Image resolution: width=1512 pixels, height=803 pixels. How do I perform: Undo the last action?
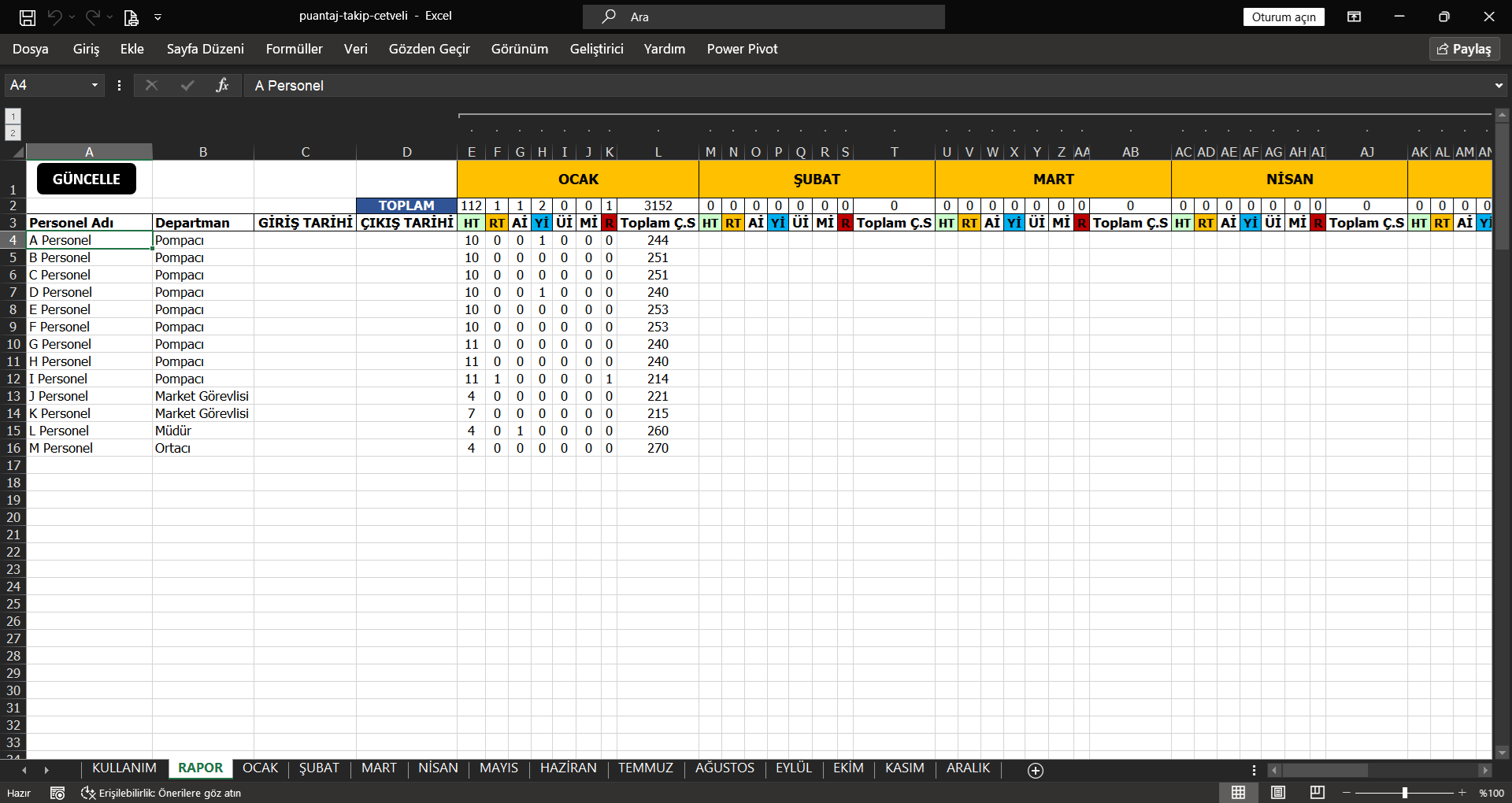(x=55, y=17)
